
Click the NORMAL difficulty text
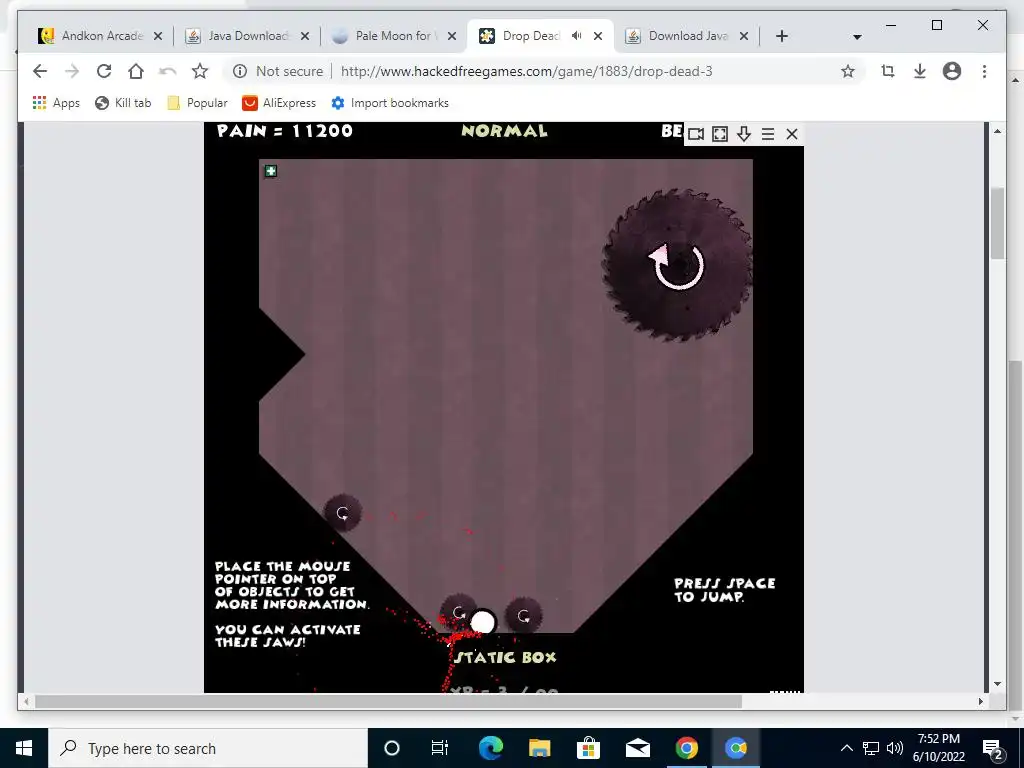504,131
